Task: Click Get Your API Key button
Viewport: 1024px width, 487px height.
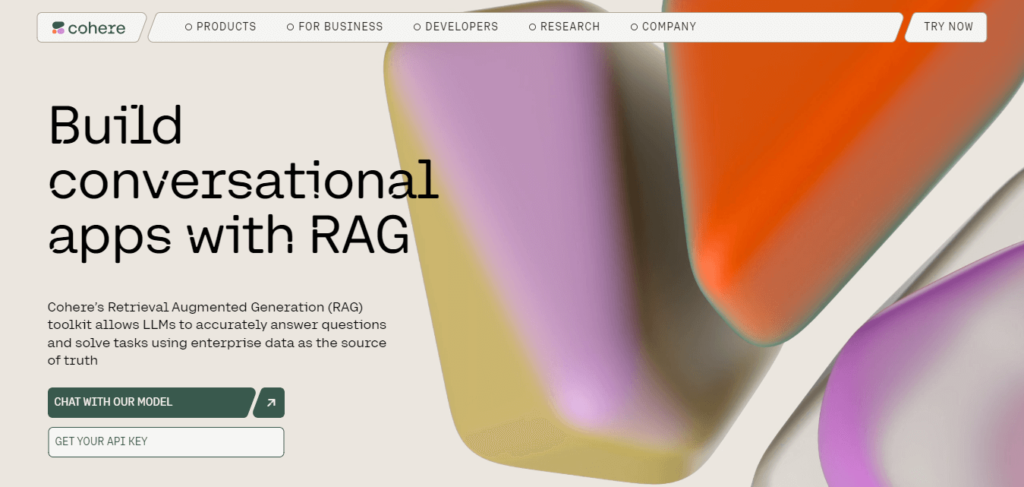Action: (166, 442)
